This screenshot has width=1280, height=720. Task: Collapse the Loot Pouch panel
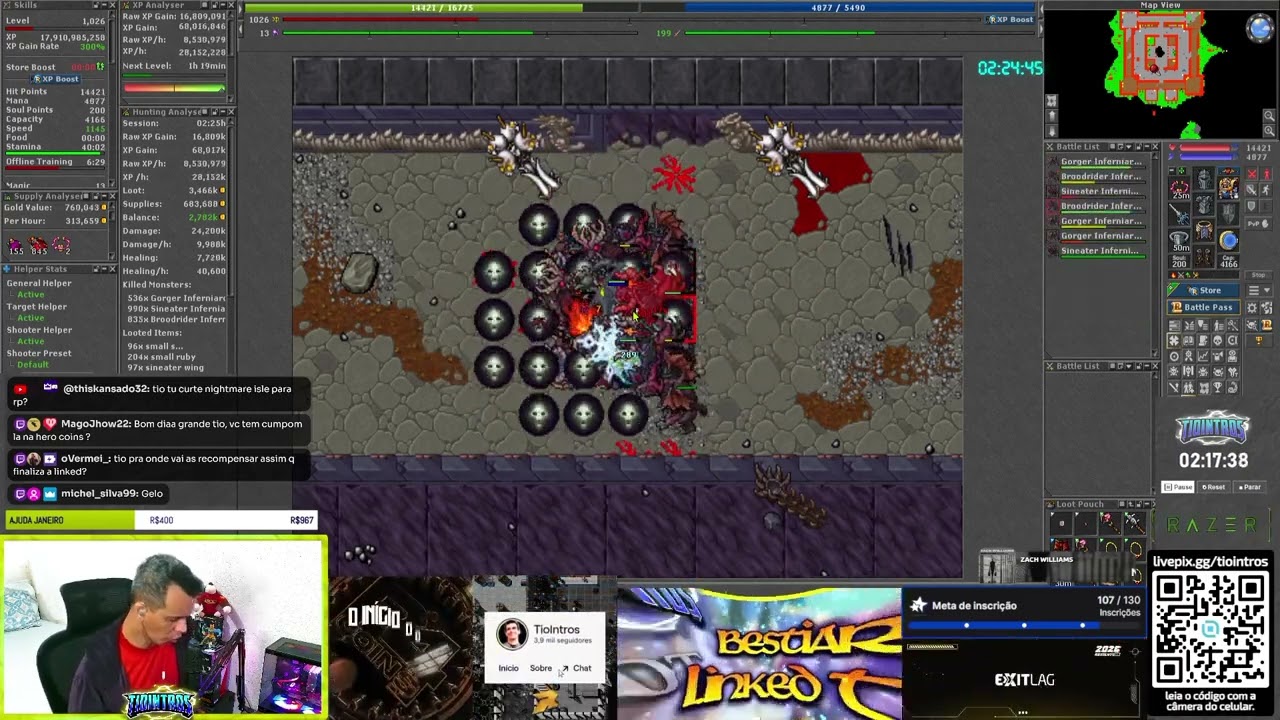pyautogui.click(x=1145, y=504)
